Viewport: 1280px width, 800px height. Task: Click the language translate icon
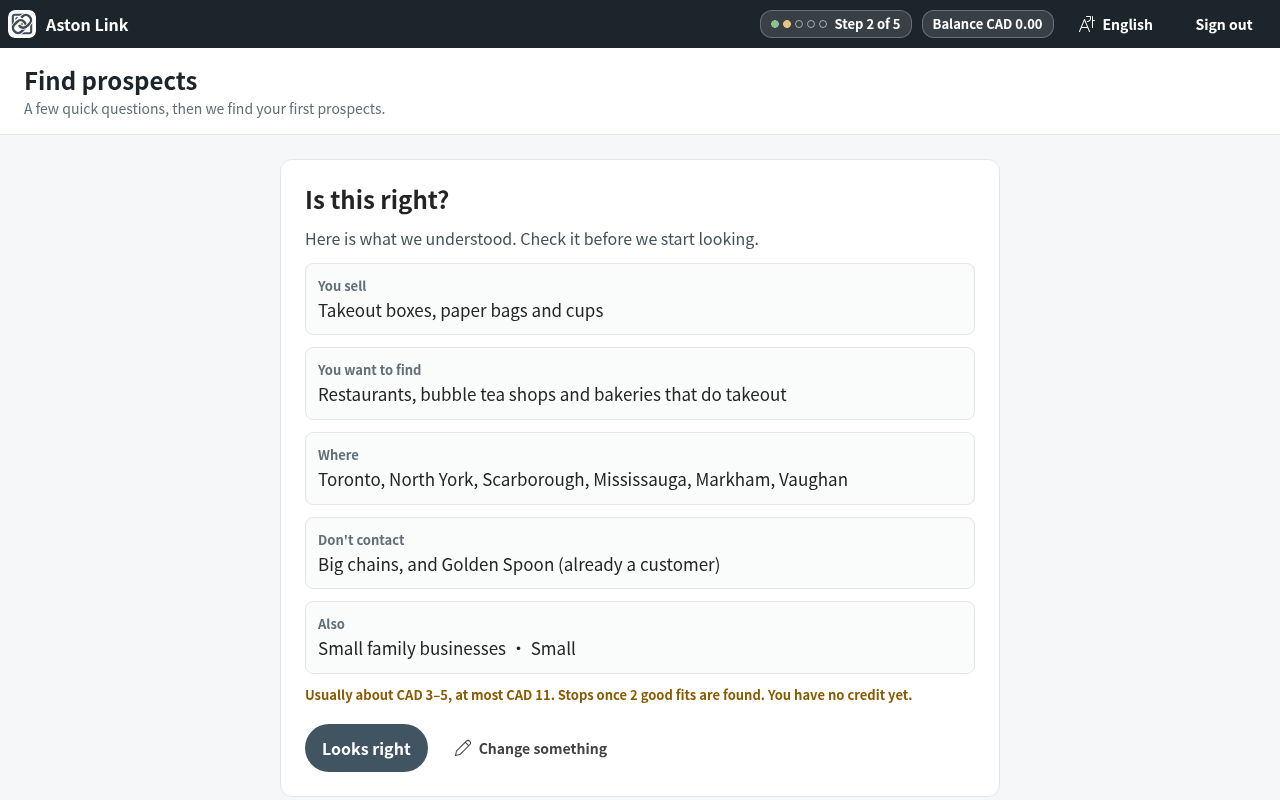tap(1087, 24)
